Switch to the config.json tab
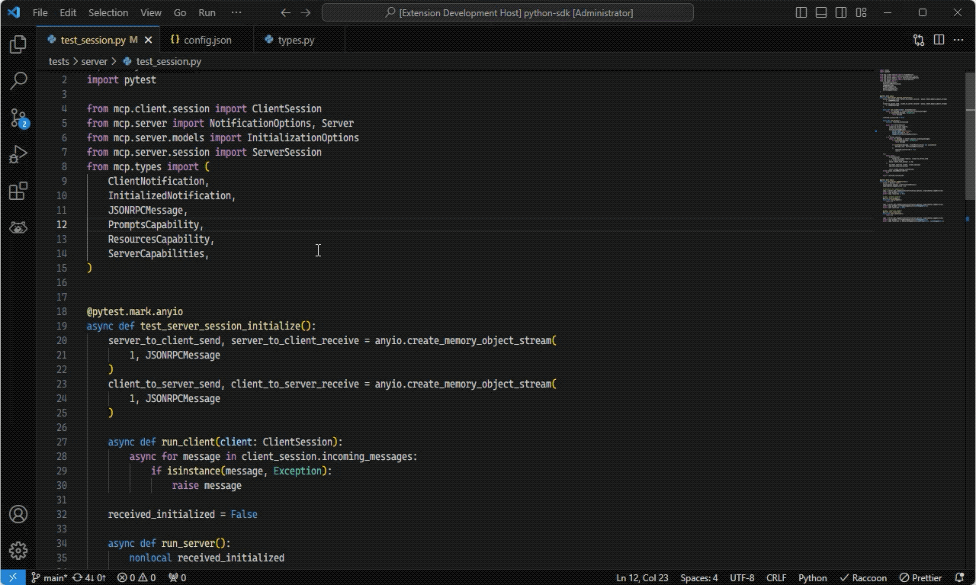 [x=206, y=40]
